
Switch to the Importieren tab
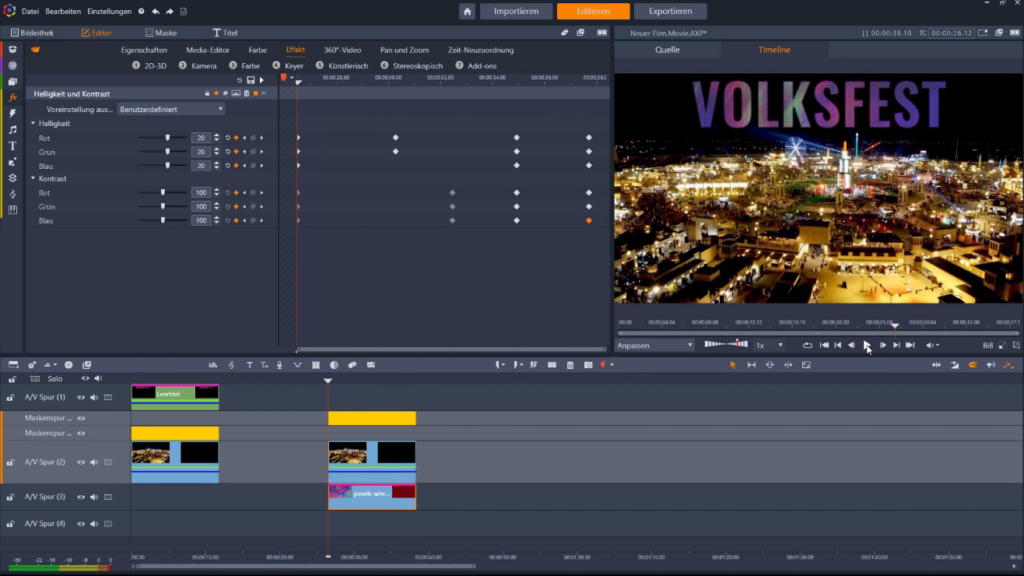(516, 11)
